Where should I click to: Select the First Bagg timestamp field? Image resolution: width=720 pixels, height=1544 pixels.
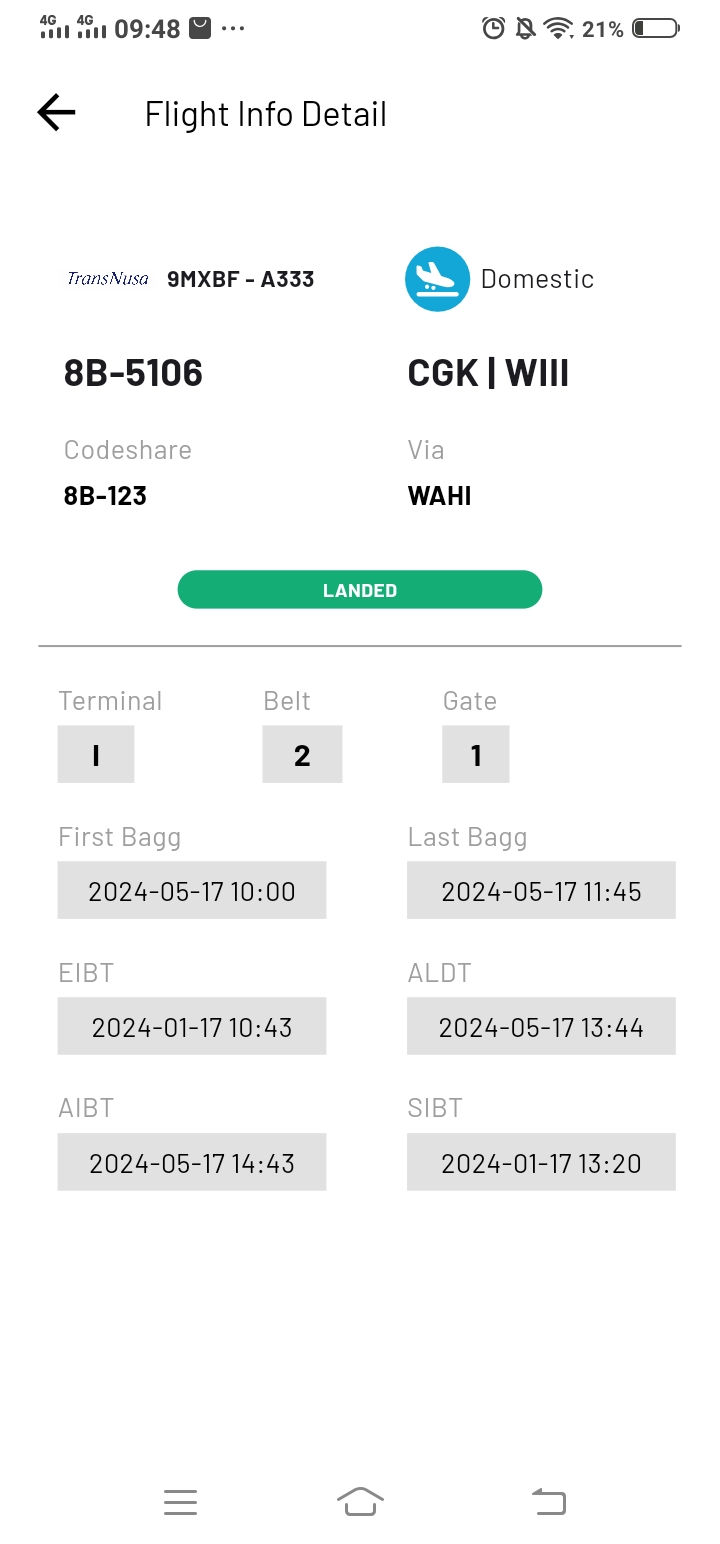pyautogui.click(x=191, y=890)
